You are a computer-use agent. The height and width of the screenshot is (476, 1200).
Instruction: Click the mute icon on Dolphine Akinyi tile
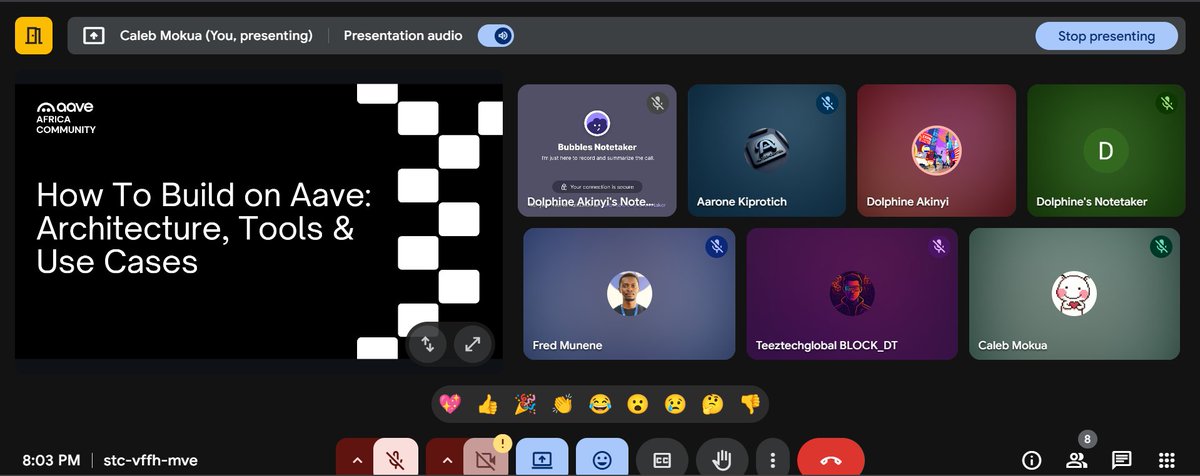coord(997,103)
